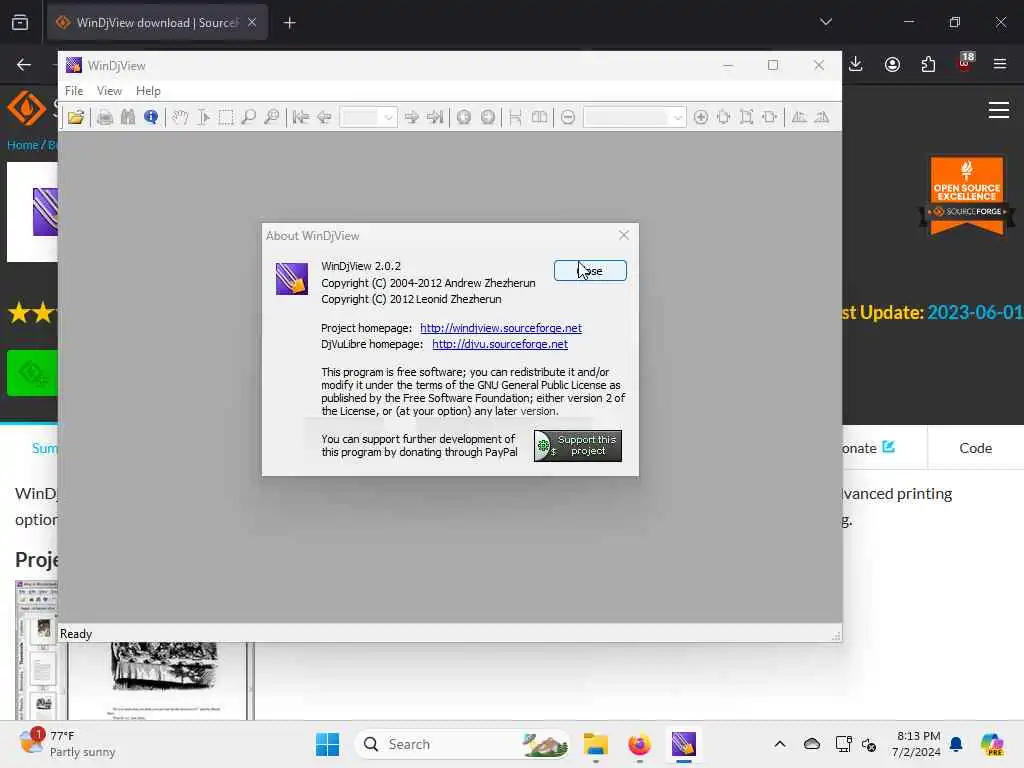Image resolution: width=1024 pixels, height=768 pixels.
Task: Click the actual size zoom icon
Action: pos(724,118)
